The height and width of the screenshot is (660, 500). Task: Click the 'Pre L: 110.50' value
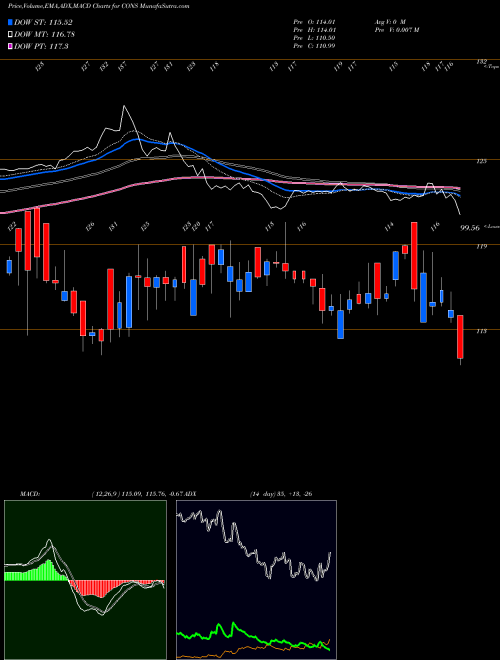314,37
